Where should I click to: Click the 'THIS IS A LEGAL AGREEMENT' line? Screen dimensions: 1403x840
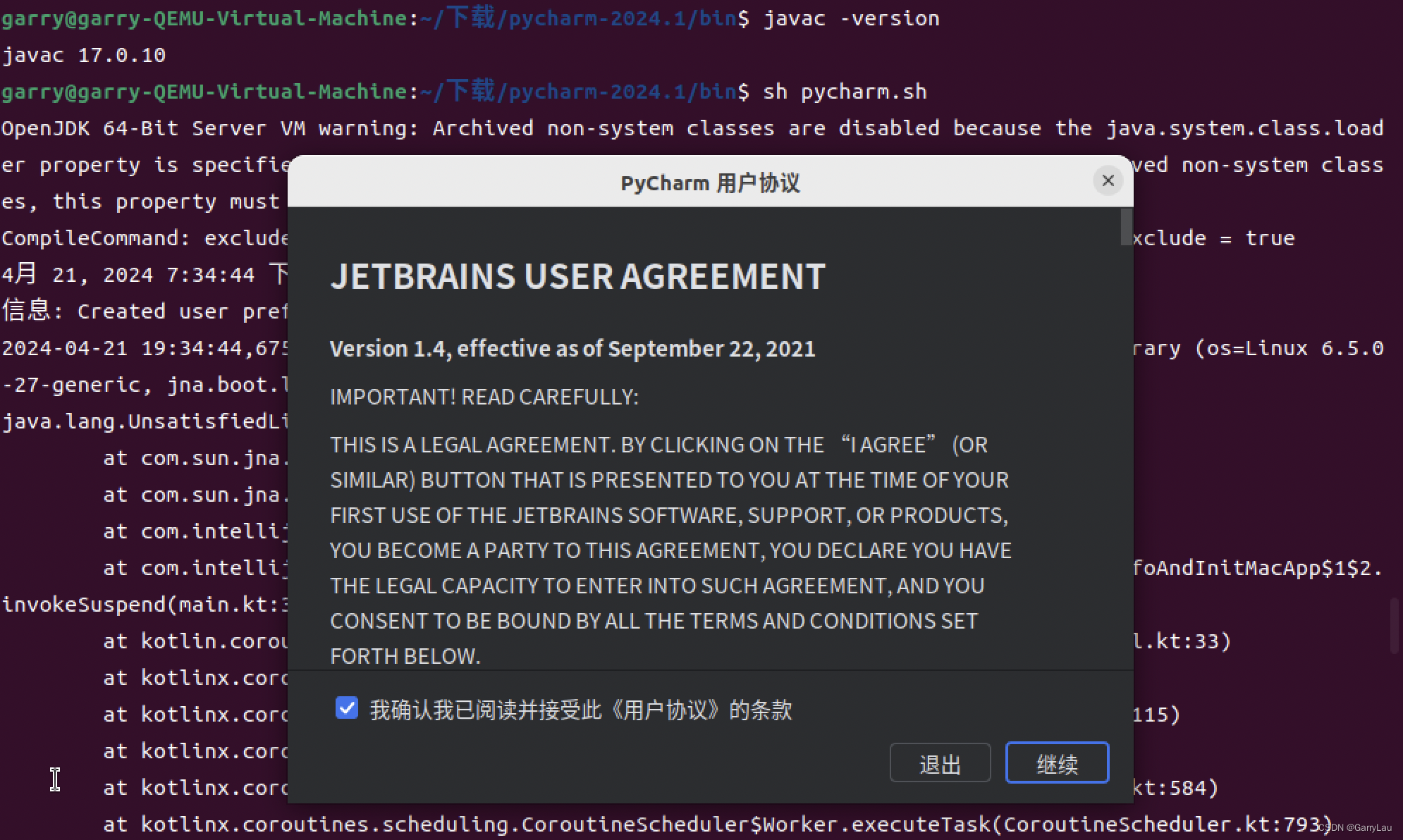[x=659, y=445]
